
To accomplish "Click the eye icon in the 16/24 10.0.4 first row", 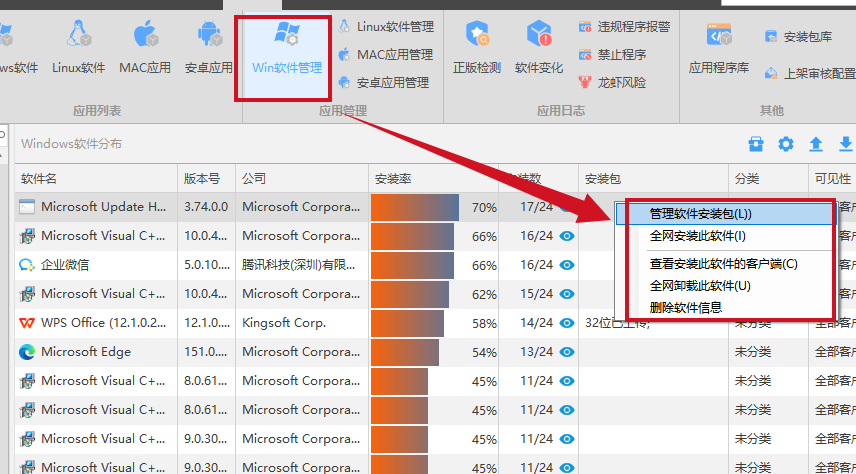I will [x=567, y=236].
